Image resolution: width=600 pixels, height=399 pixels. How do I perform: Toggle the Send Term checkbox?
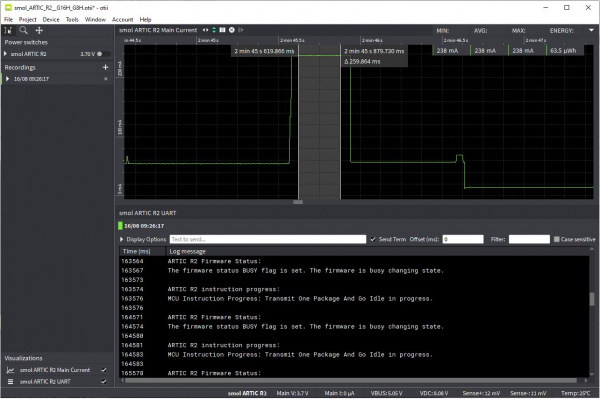[x=373, y=239]
